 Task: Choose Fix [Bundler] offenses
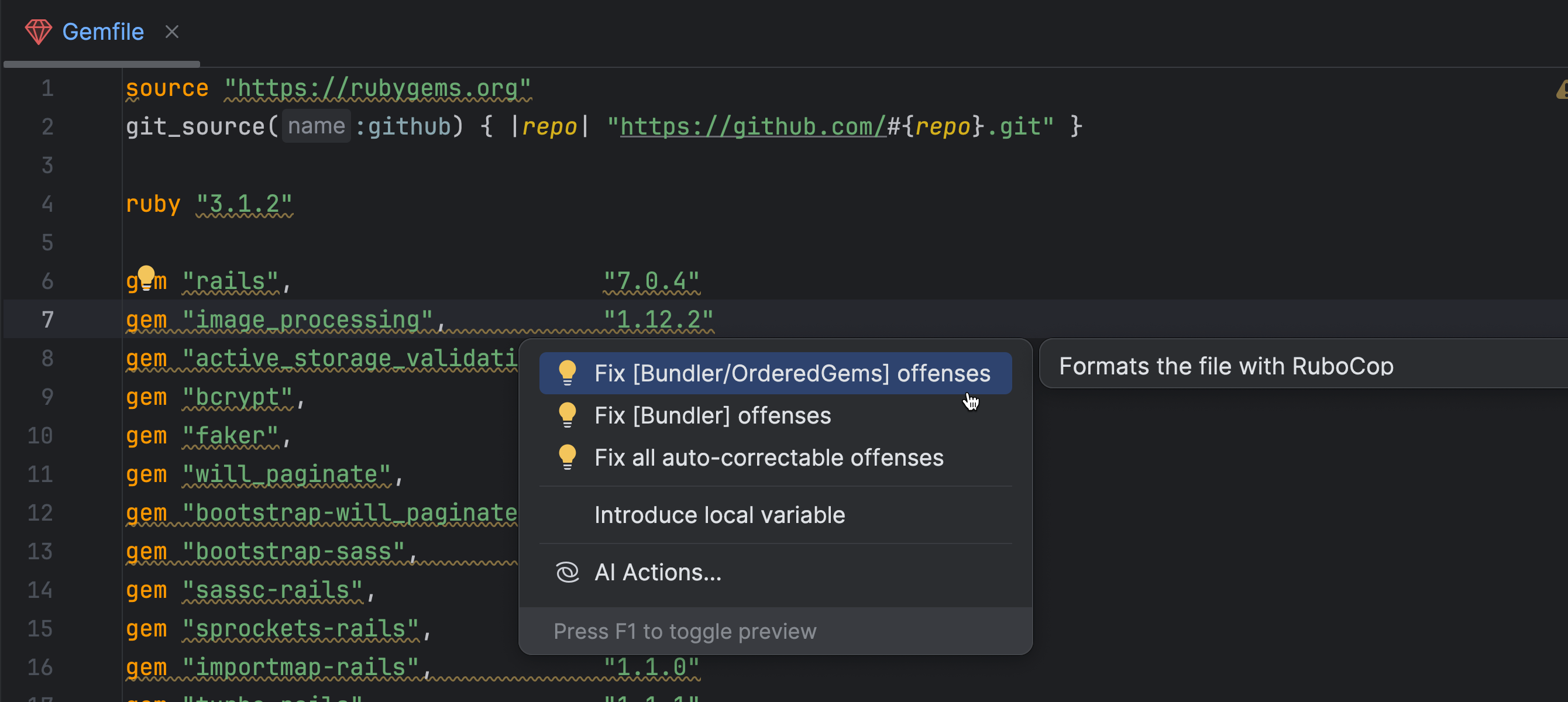712,415
